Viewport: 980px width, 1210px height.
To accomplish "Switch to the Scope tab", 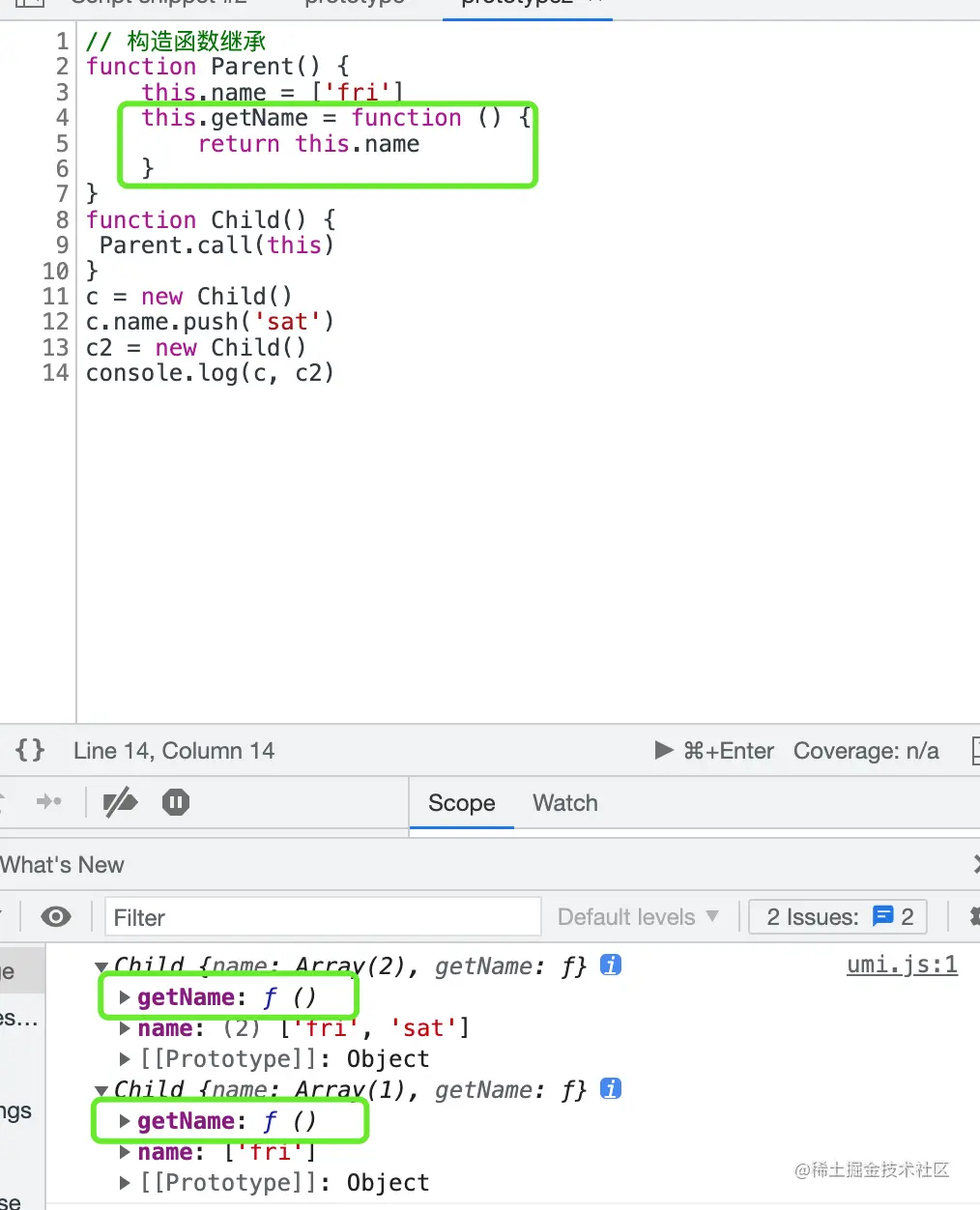I will pyautogui.click(x=461, y=803).
